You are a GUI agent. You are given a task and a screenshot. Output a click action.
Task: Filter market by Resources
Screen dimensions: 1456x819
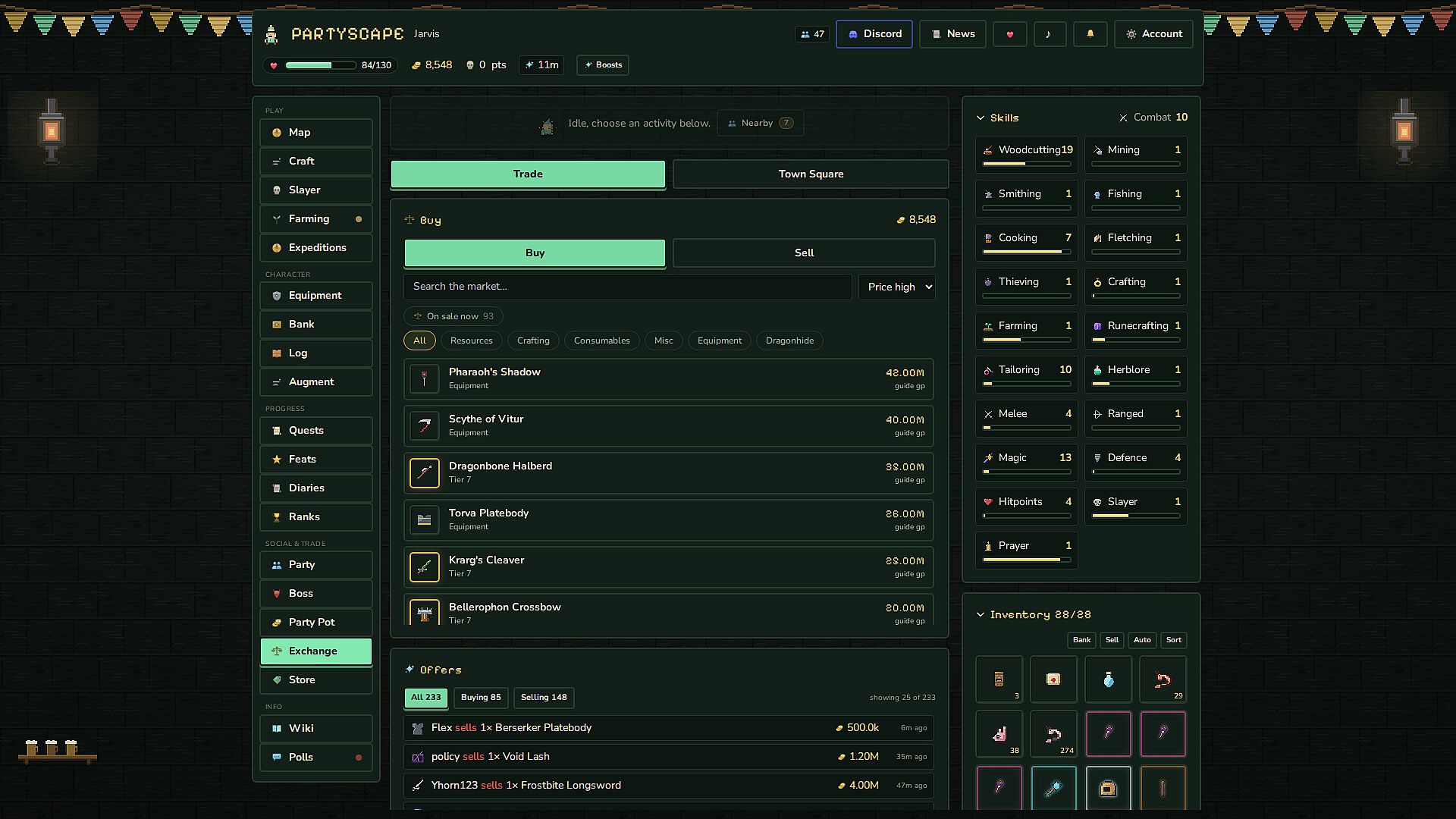click(471, 340)
